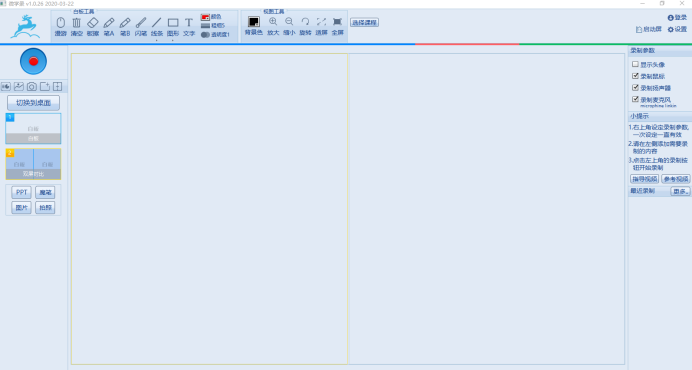Image resolution: width=692 pixels, height=370 pixels.
Task: Select the eraser tool
Action: click(x=93, y=26)
